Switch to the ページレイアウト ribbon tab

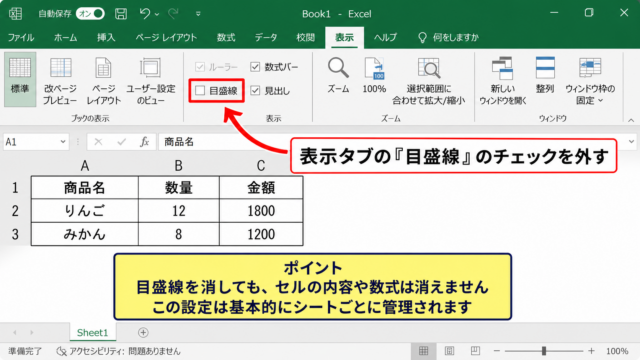click(x=166, y=38)
